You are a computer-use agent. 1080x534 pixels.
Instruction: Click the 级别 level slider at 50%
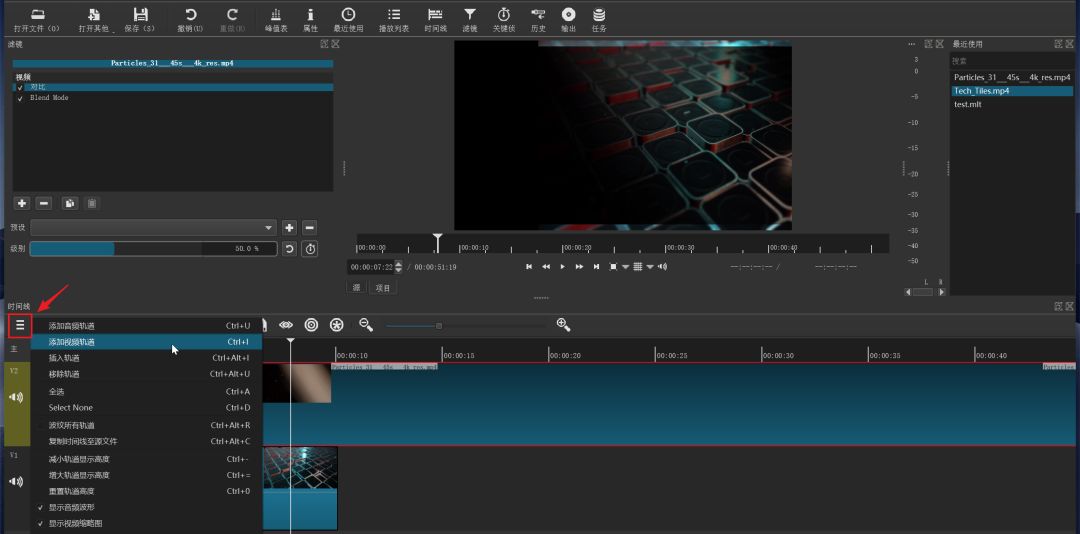point(115,249)
